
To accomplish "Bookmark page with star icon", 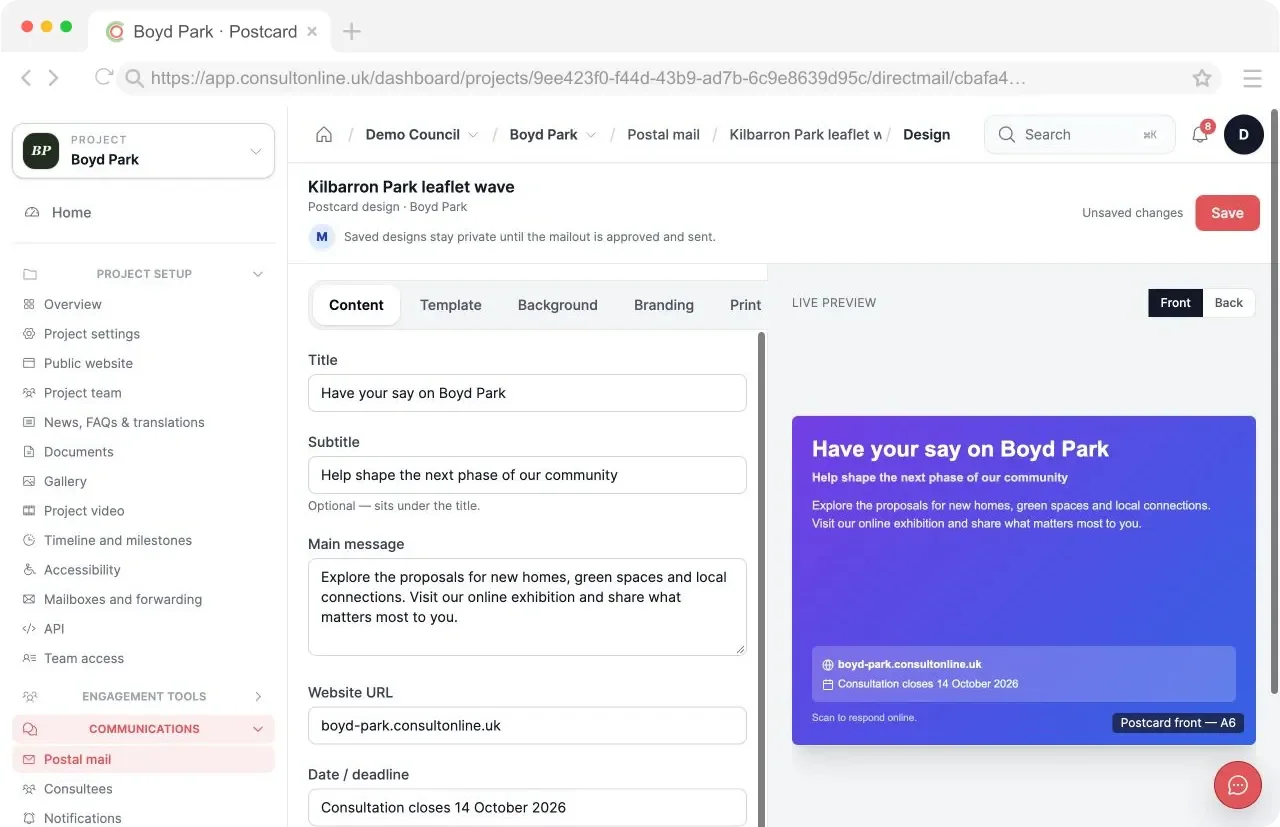I will (x=1202, y=78).
